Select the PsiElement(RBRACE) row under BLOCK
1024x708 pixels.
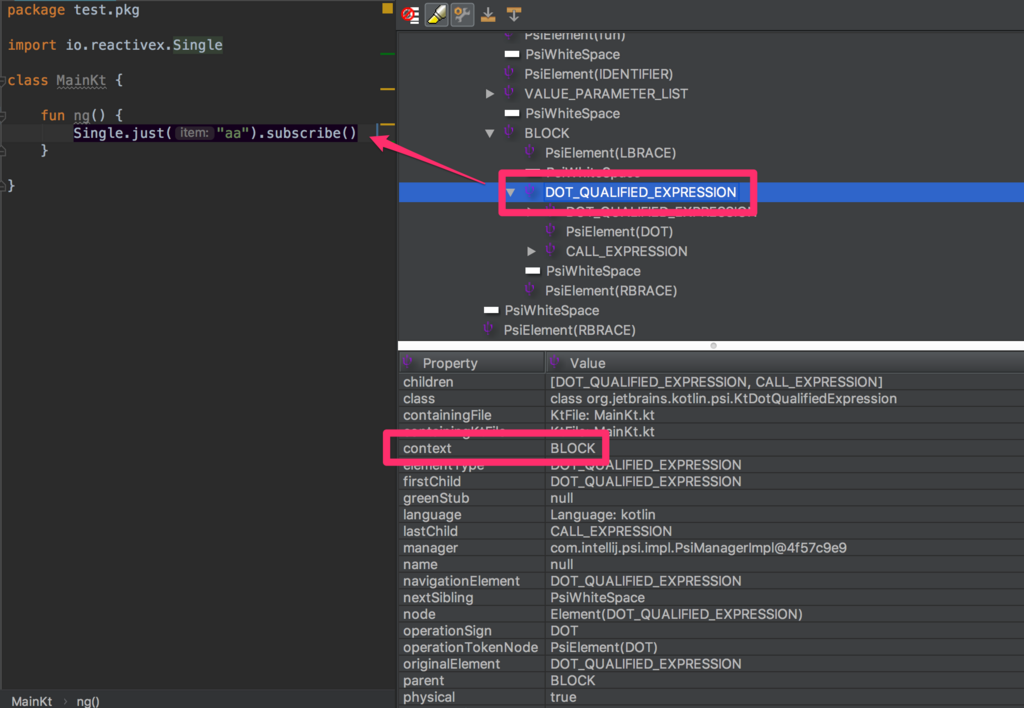coord(611,291)
